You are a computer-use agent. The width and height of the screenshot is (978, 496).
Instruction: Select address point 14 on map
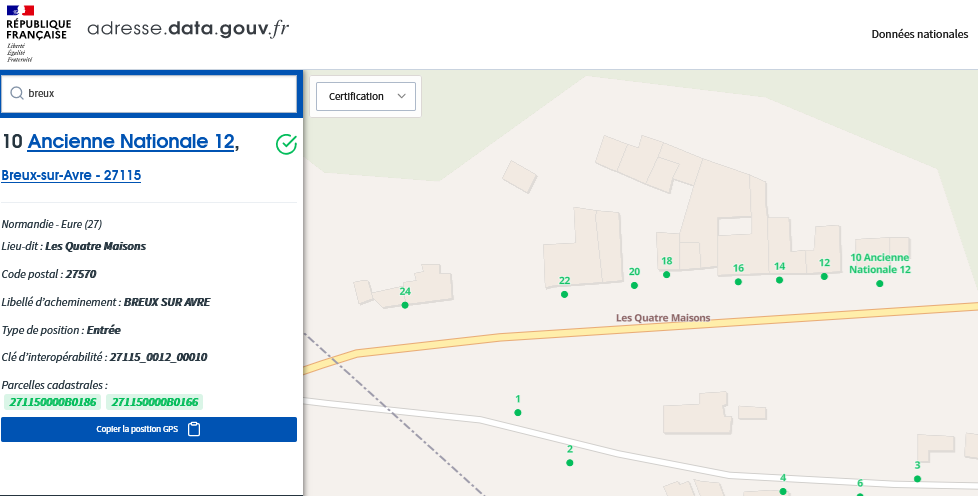coord(779,280)
